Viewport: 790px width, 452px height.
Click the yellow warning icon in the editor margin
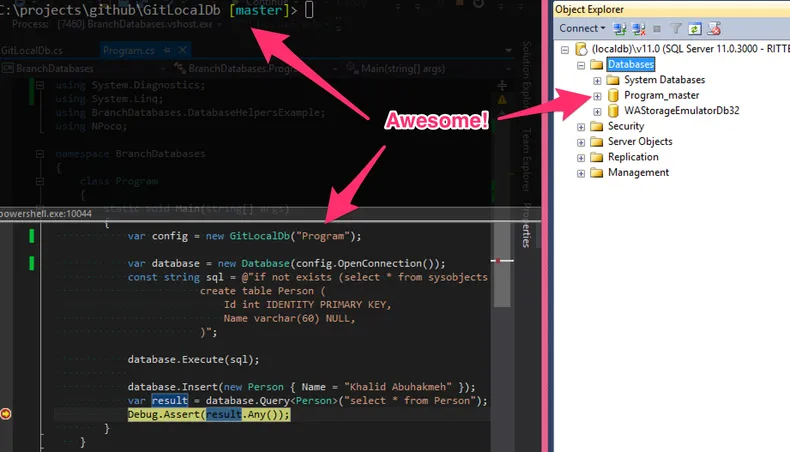tap(502, 100)
